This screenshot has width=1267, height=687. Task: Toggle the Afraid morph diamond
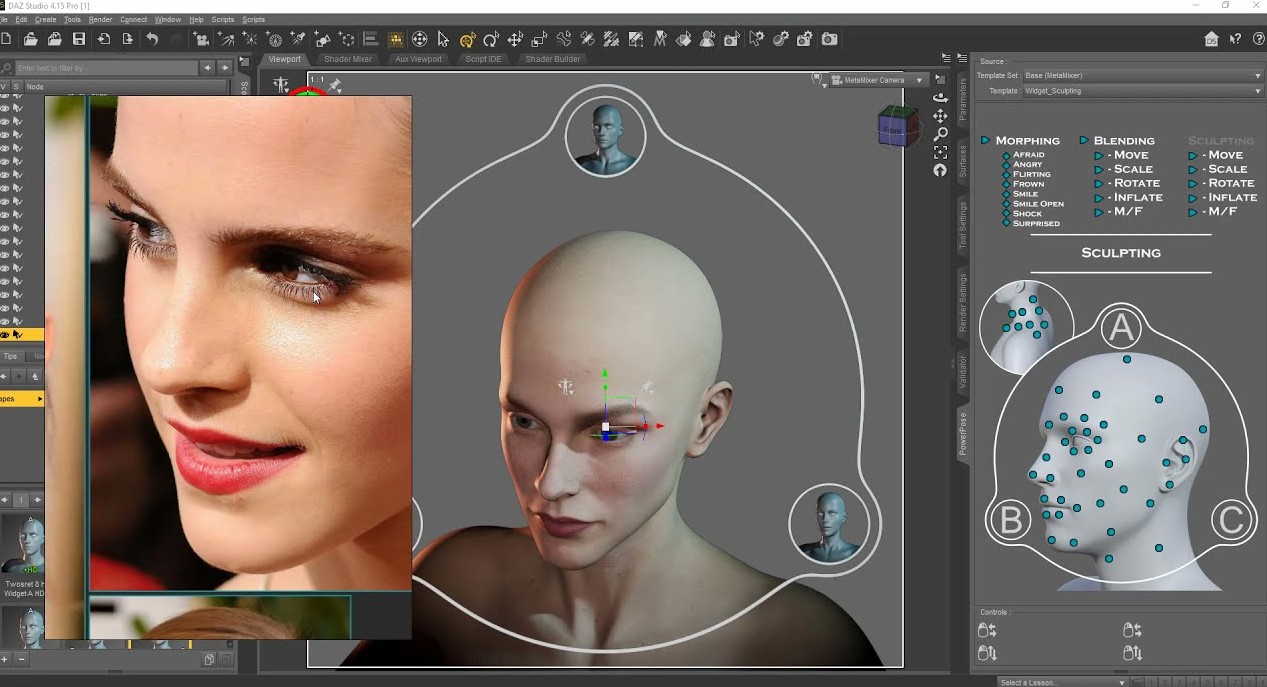(1006, 155)
